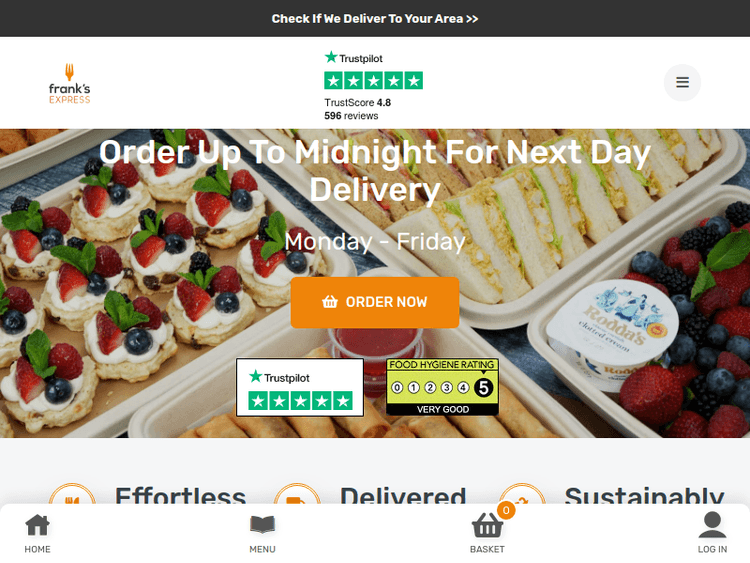The image size is (750, 563).
Task: Click the Frank's Express logo
Action: click(69, 83)
